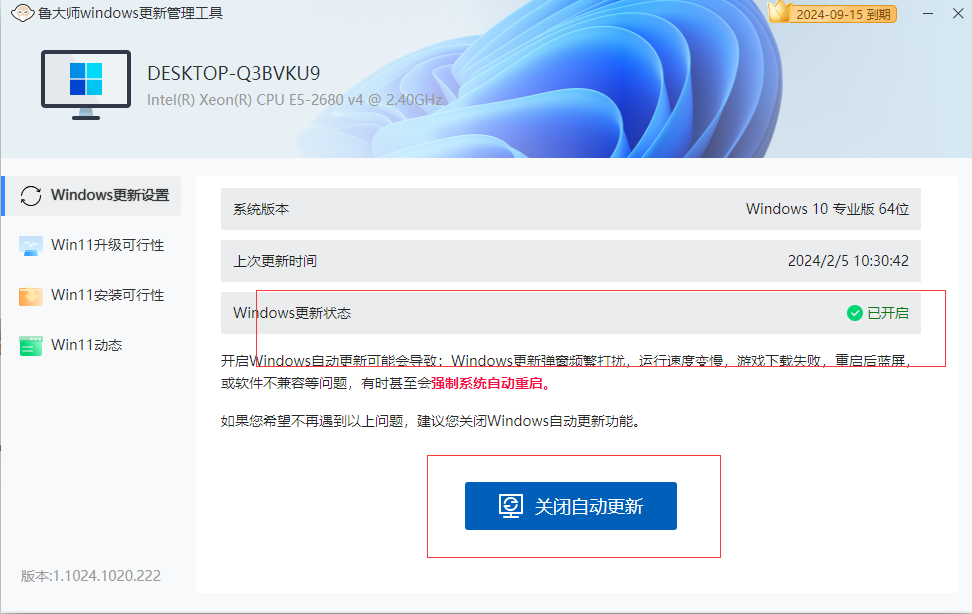Click the Windows更新设置 refresh icon
The height and width of the screenshot is (614, 972).
(x=31, y=196)
